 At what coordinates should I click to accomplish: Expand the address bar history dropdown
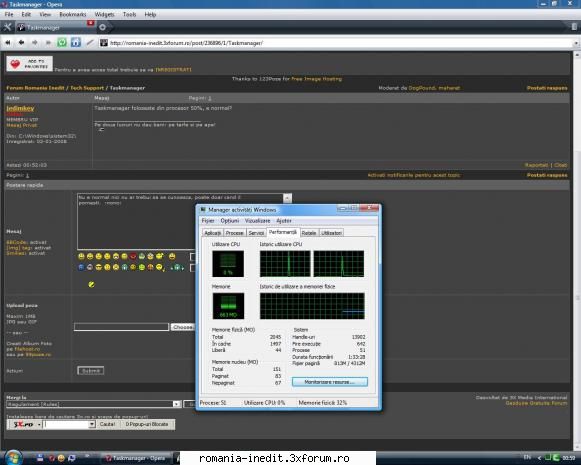point(575,43)
